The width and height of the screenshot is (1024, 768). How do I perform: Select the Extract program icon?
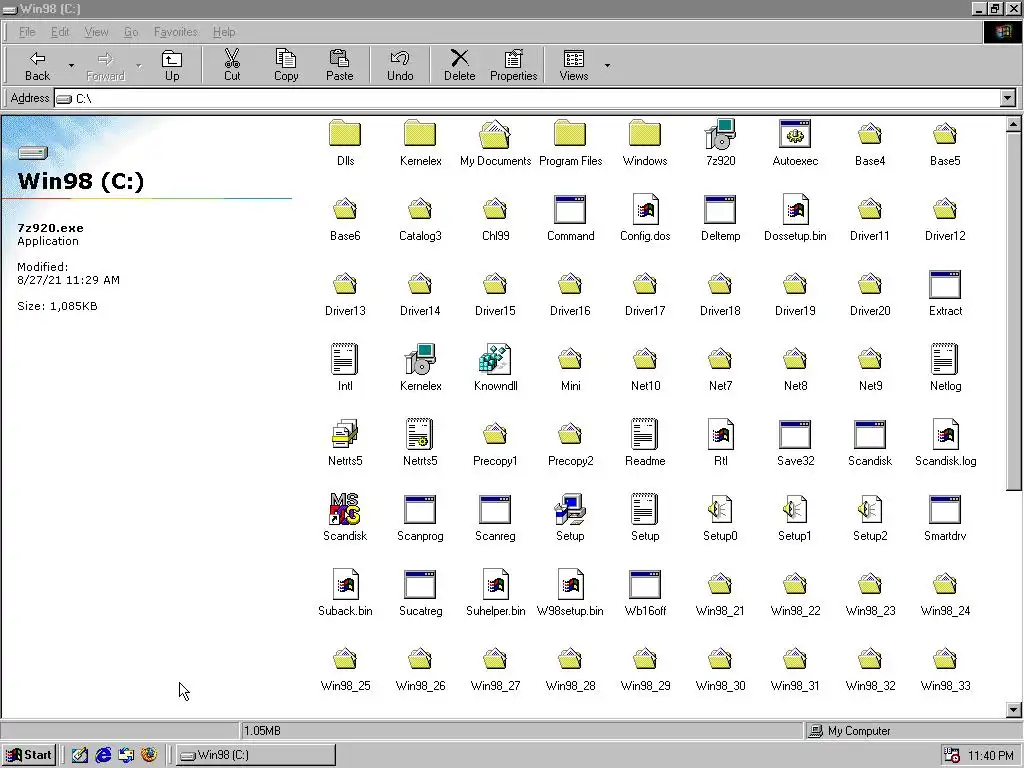click(x=945, y=284)
